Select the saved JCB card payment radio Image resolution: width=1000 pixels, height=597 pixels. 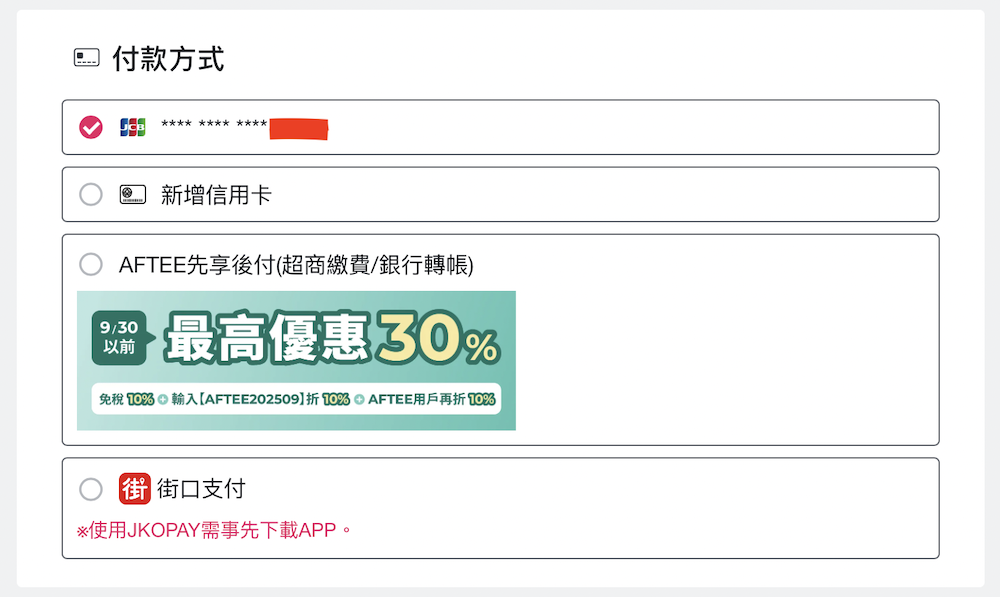[90, 127]
